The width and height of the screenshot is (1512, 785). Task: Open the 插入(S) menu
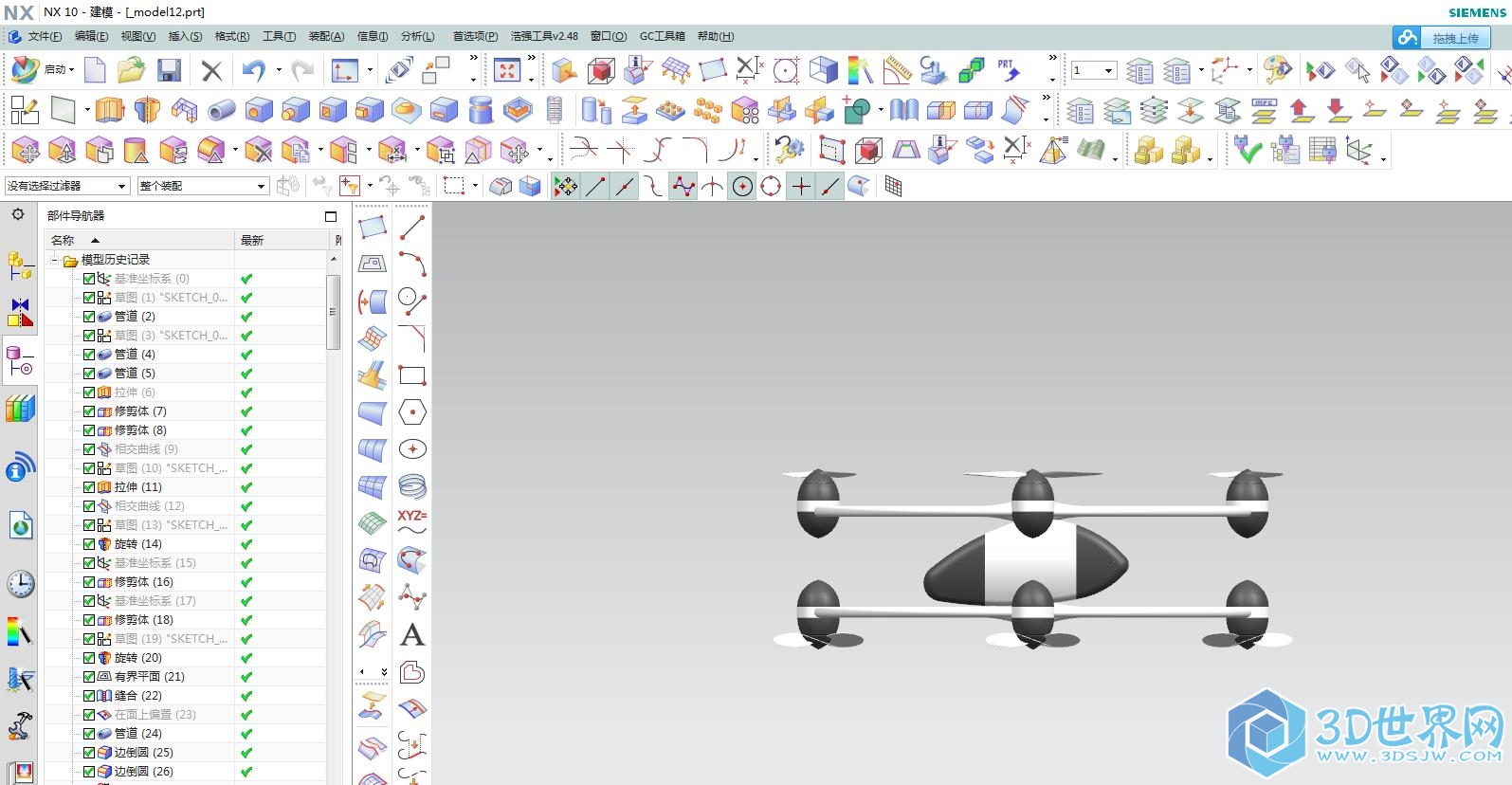185,36
